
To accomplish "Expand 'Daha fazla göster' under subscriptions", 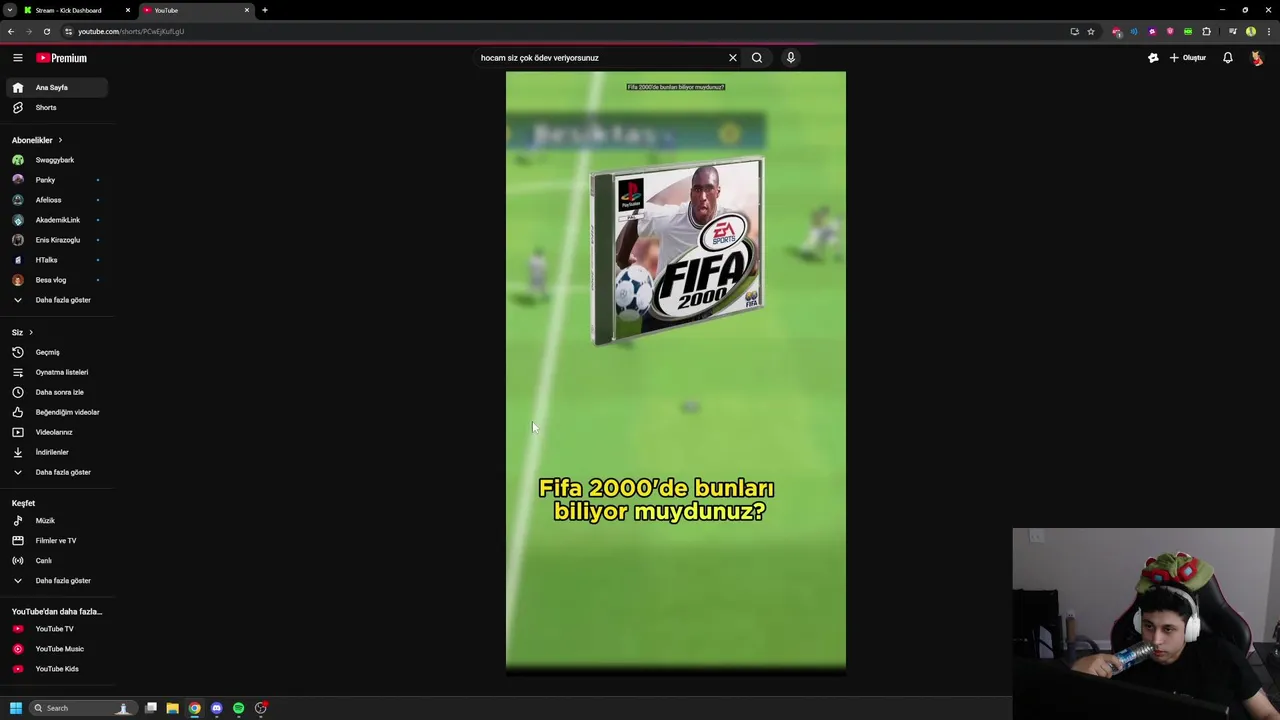I will tap(56, 300).
